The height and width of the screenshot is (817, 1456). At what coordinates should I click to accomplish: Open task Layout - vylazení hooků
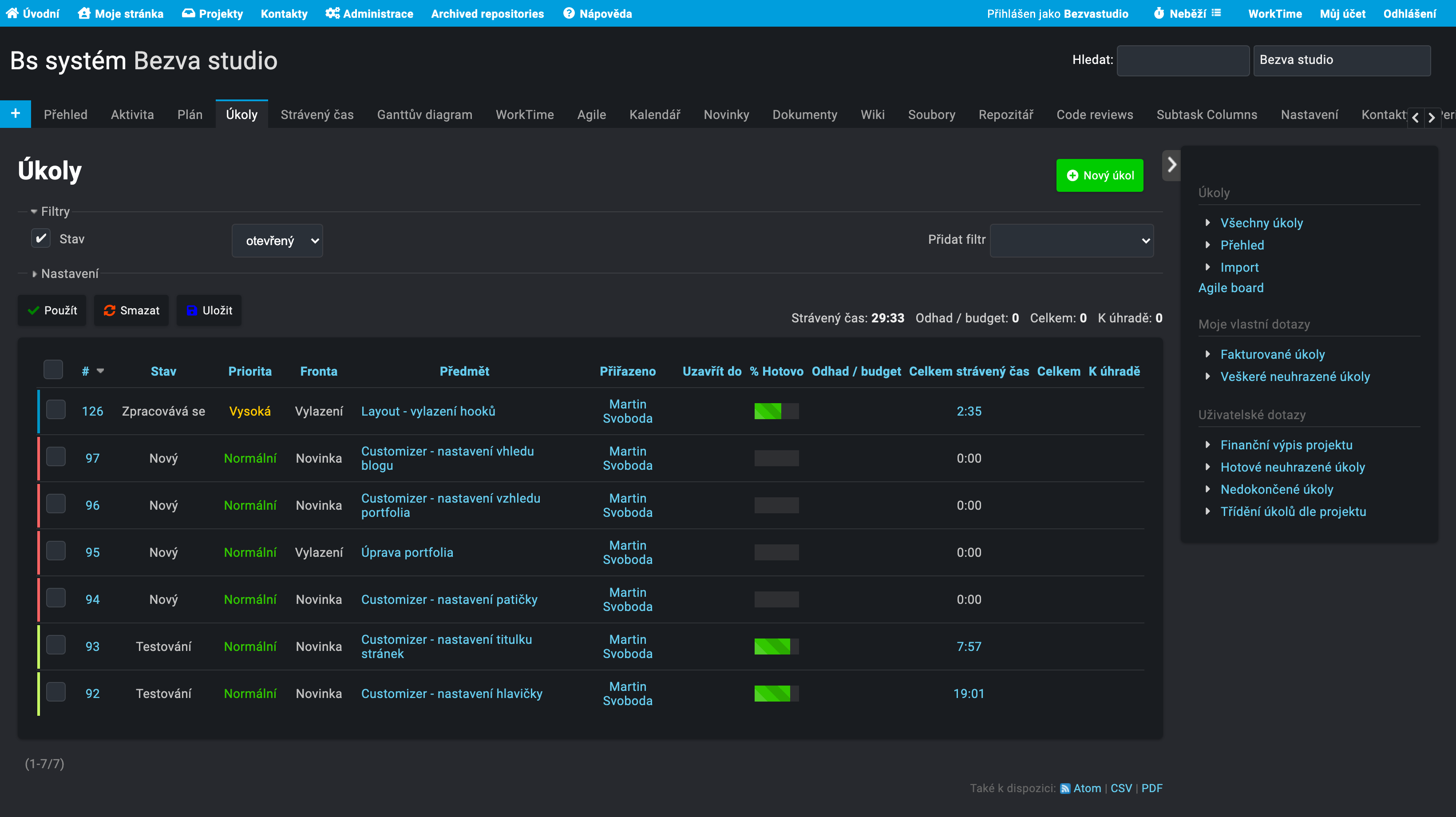[x=428, y=411]
